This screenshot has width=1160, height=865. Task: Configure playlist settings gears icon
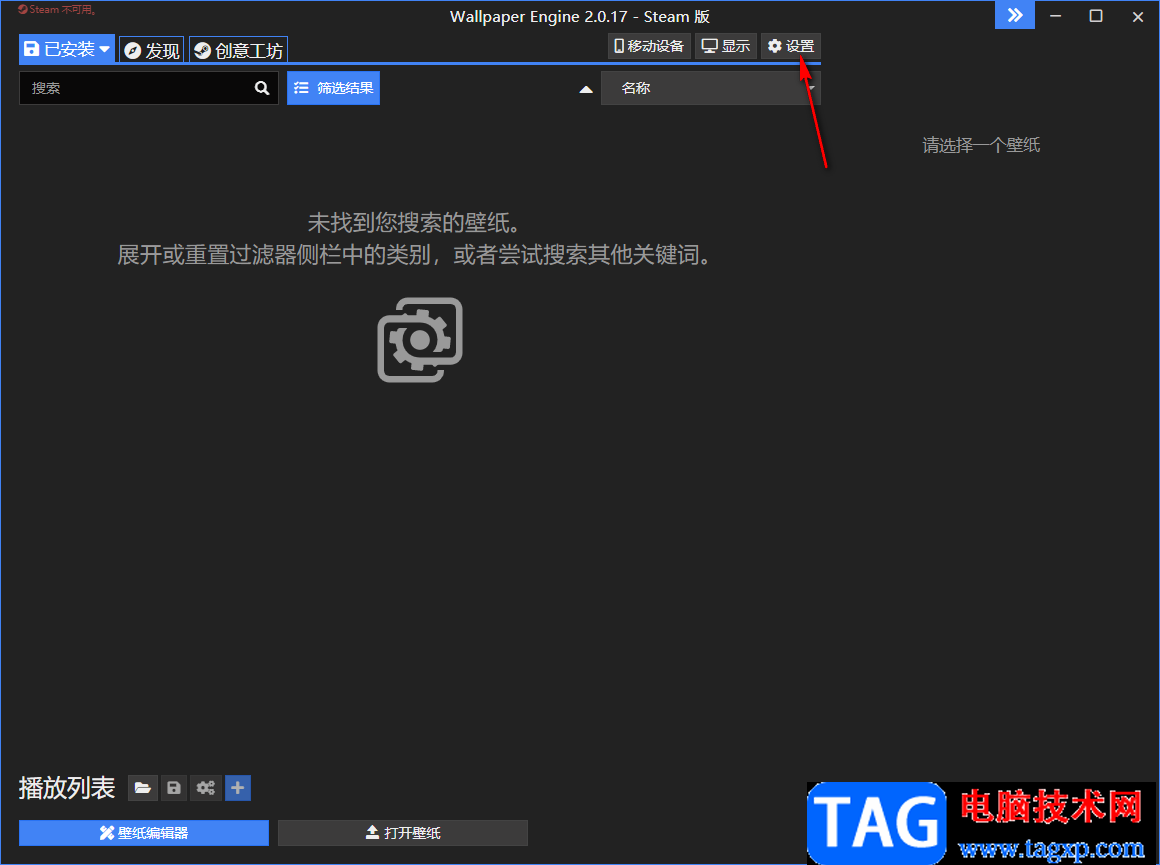tap(206, 788)
